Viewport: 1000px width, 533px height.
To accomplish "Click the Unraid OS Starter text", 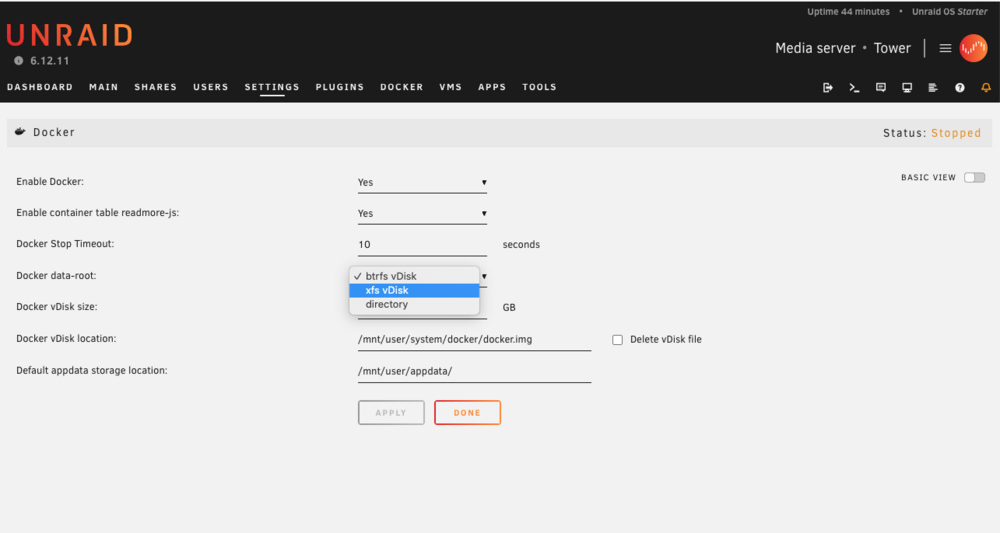I will (950, 11).
